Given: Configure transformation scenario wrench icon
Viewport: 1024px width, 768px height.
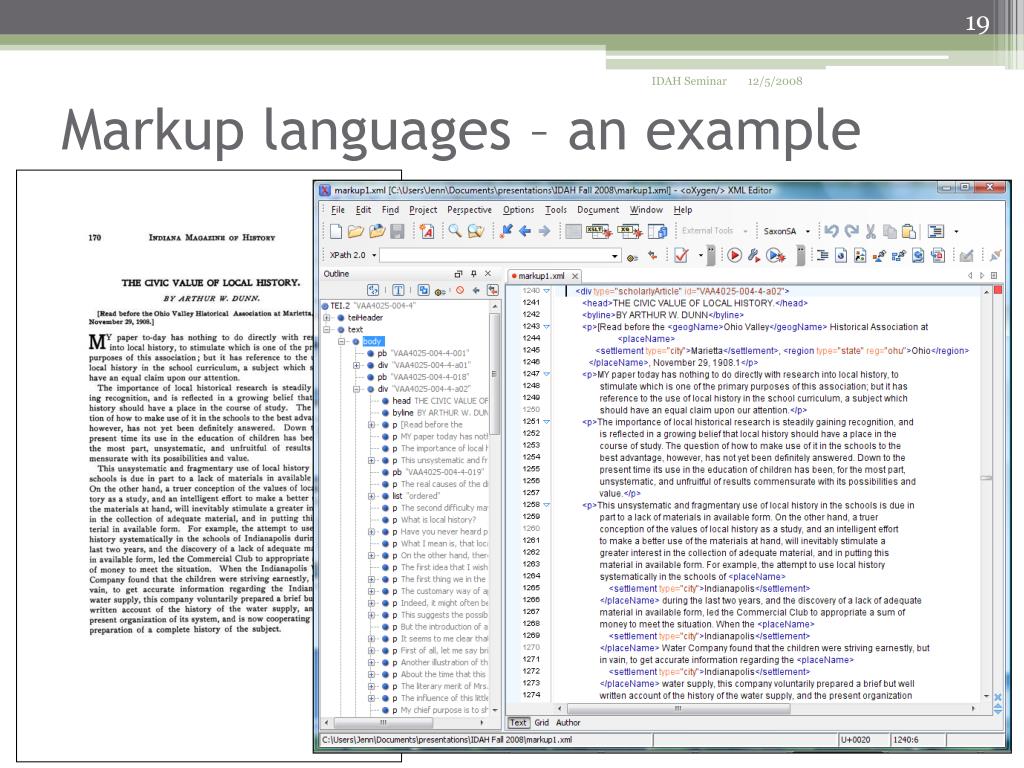Looking at the screenshot, I should (x=754, y=255).
